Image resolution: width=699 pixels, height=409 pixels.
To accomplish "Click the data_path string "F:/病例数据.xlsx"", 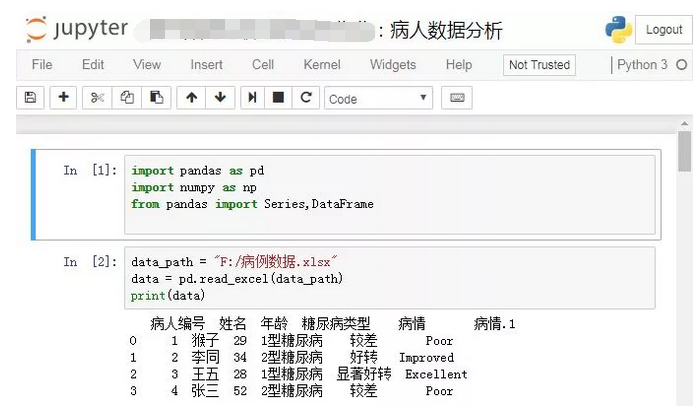I will click(275, 261).
